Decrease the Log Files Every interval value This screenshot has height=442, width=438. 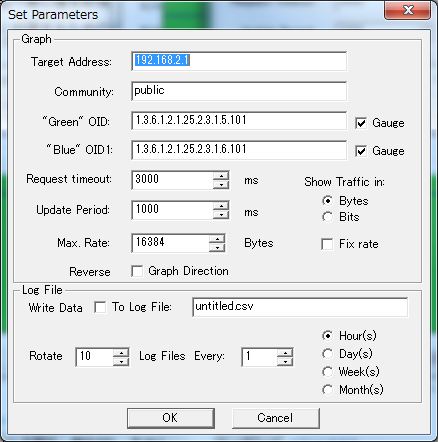click(285, 362)
